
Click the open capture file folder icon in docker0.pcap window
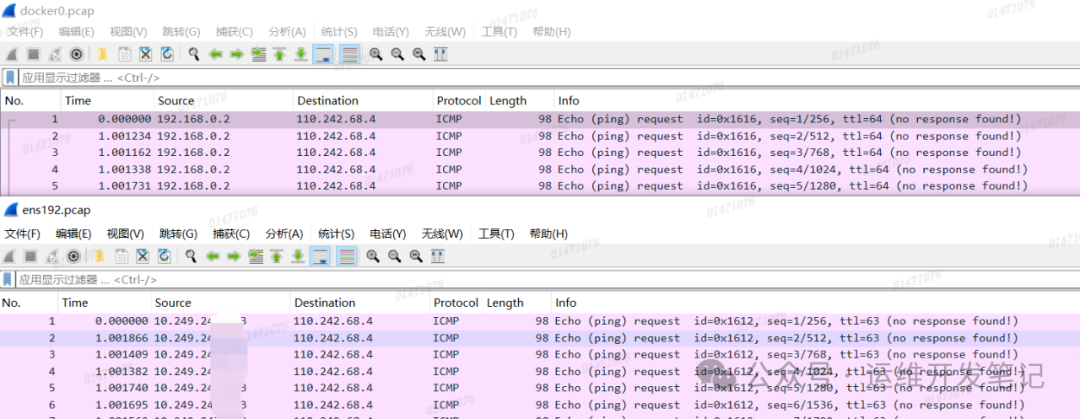coord(101,54)
